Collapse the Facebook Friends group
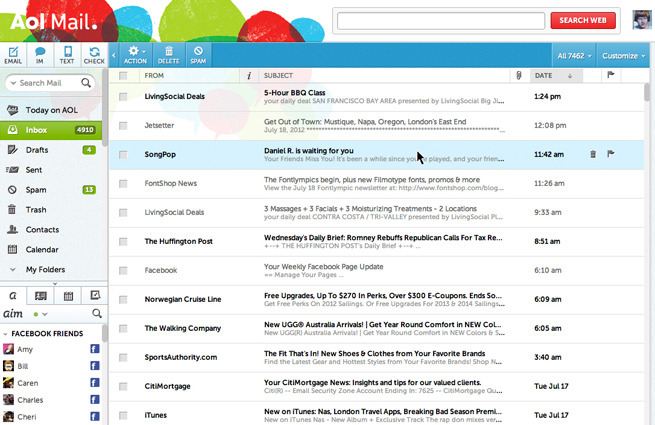 pos(5,333)
